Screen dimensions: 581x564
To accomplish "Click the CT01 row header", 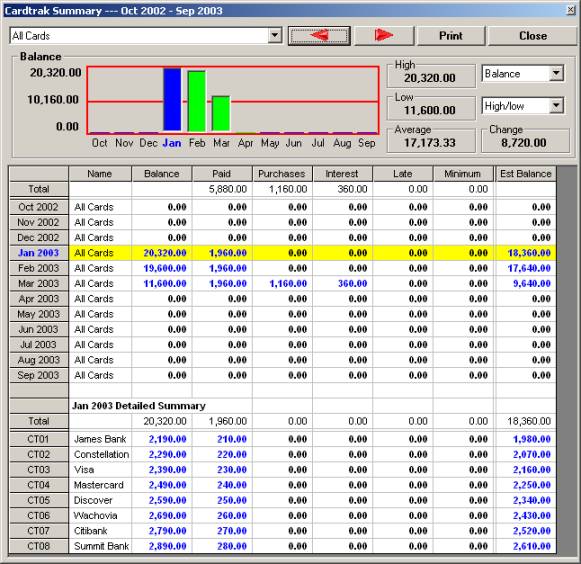I will (39, 439).
